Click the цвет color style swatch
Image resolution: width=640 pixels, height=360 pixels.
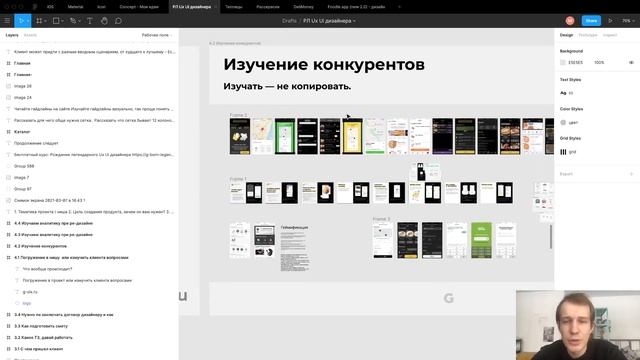tap(563, 122)
